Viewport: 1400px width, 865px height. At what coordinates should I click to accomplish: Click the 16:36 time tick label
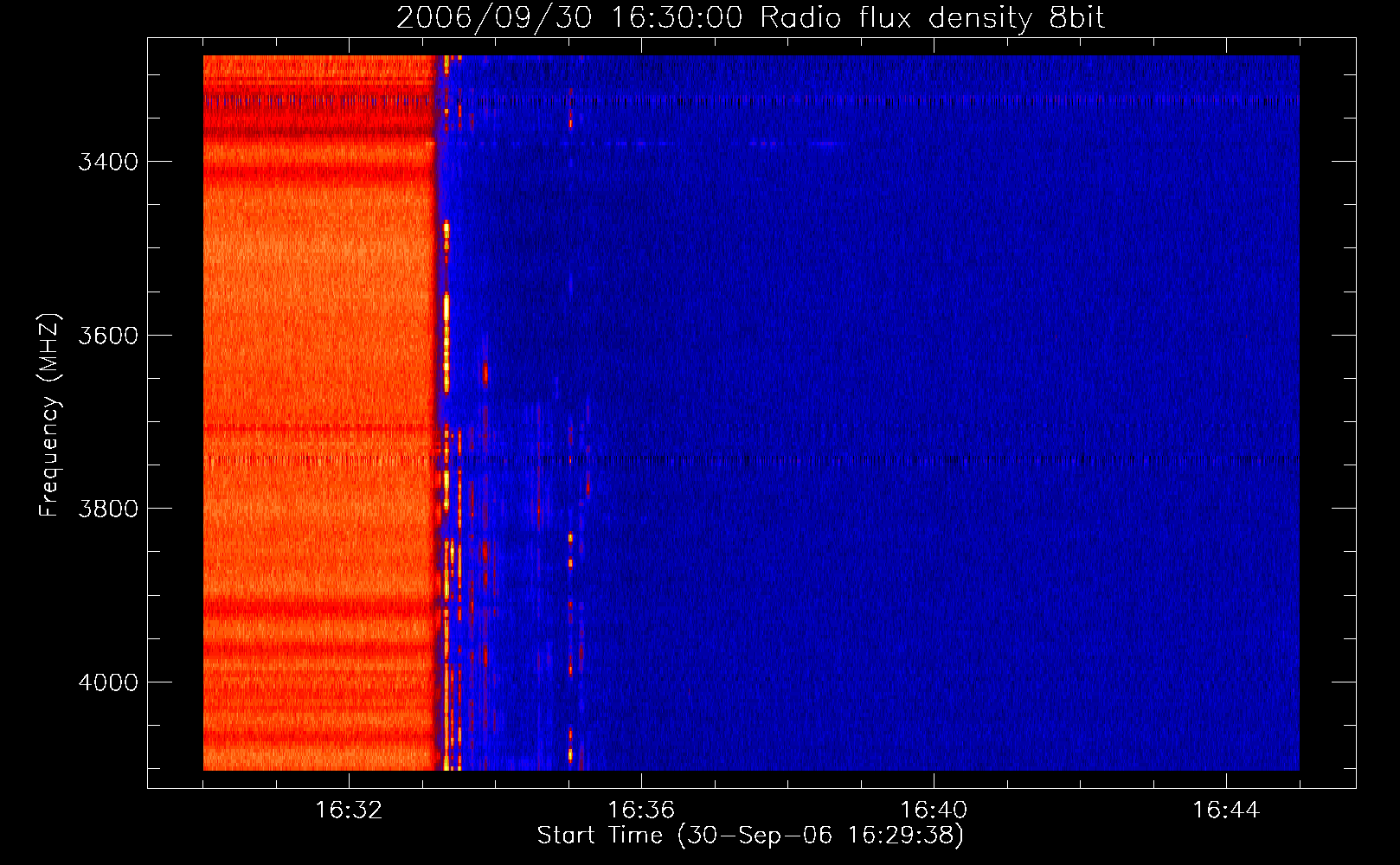pyautogui.click(x=641, y=811)
